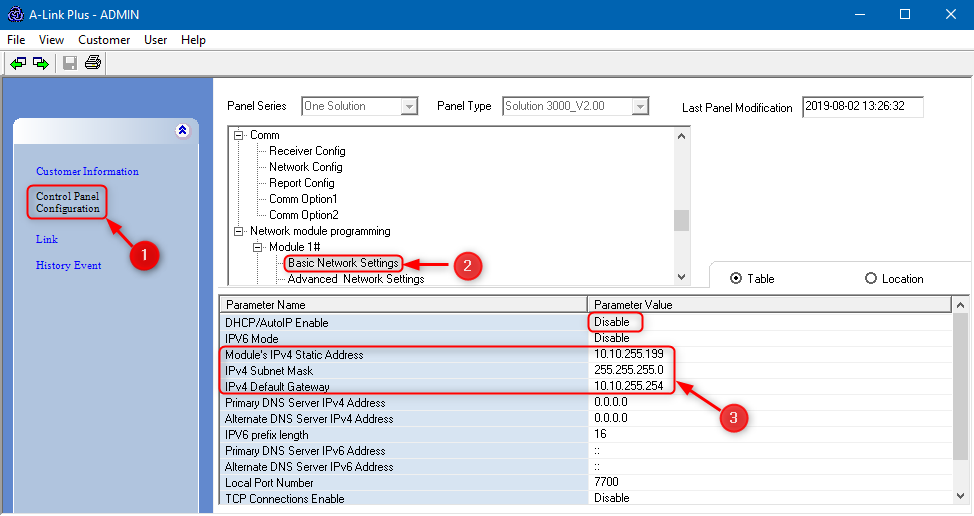Click the Parameter Value column header
Image resolution: width=974 pixels, height=516 pixels.
769,305
